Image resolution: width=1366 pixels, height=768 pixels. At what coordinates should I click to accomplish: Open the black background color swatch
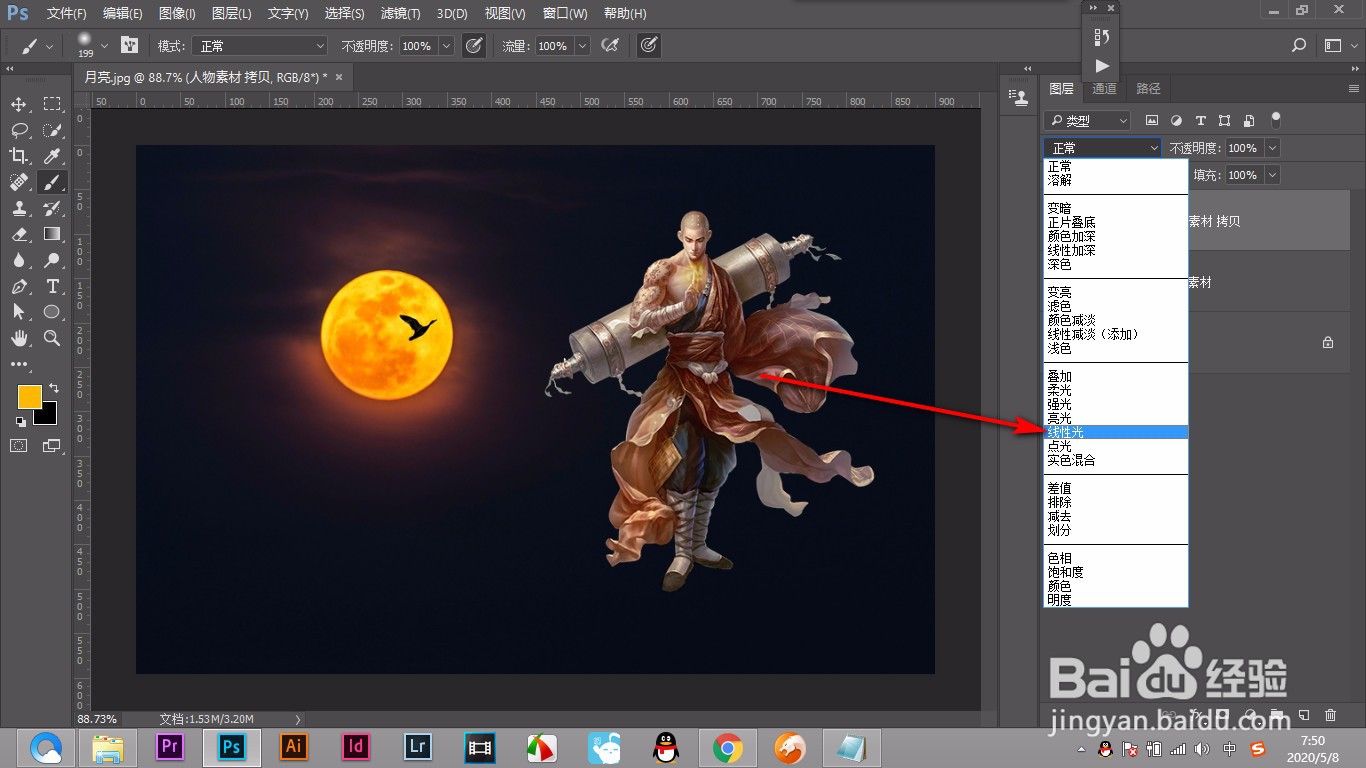tap(49, 416)
